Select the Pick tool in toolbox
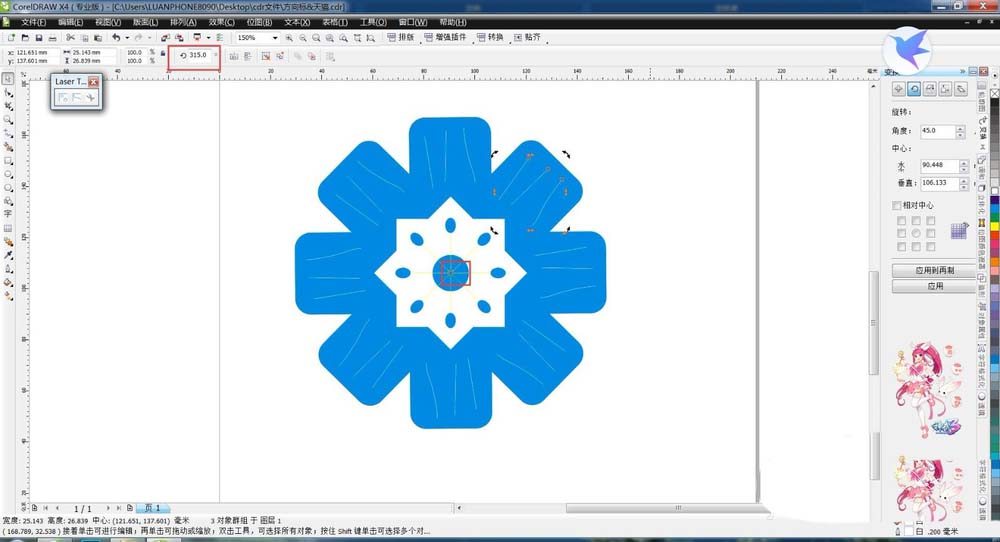 click(x=8, y=79)
